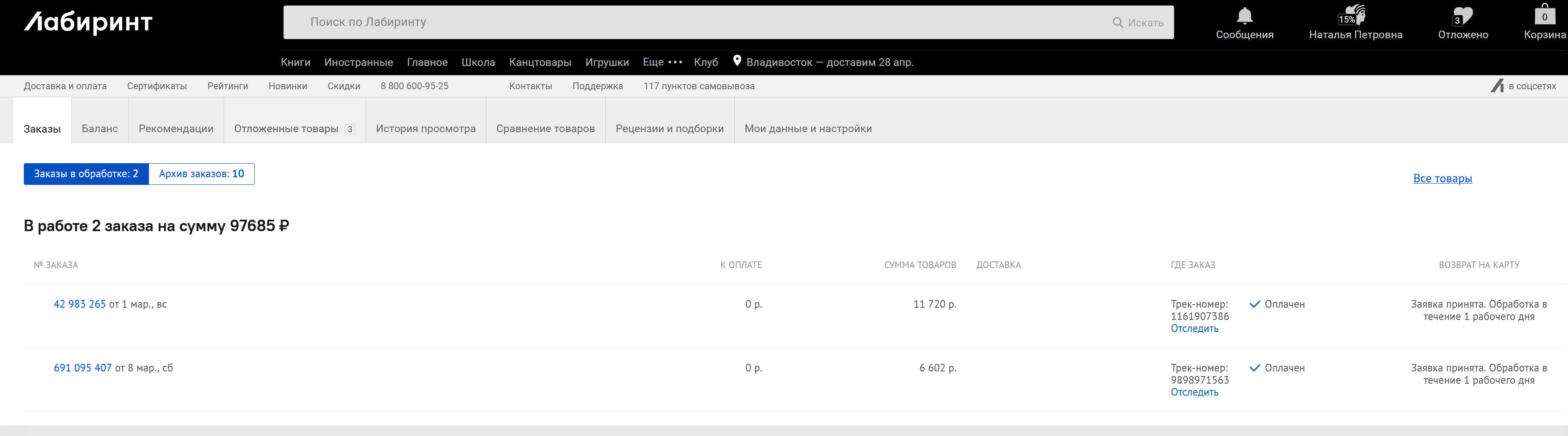Open the Отложенные товары tab
This screenshot has height=436, width=1568.
point(286,129)
